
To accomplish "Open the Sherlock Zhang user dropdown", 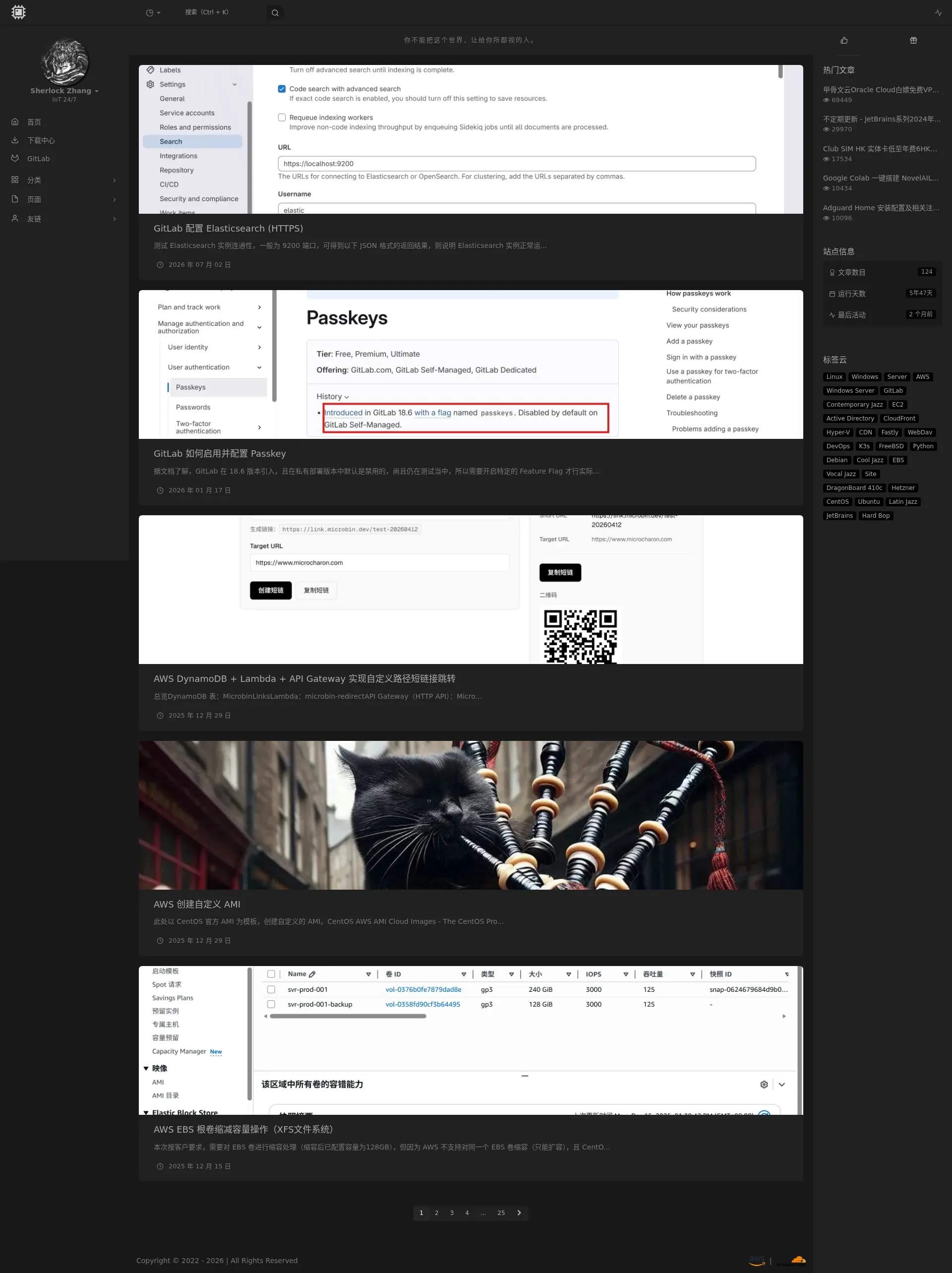I will click(64, 91).
